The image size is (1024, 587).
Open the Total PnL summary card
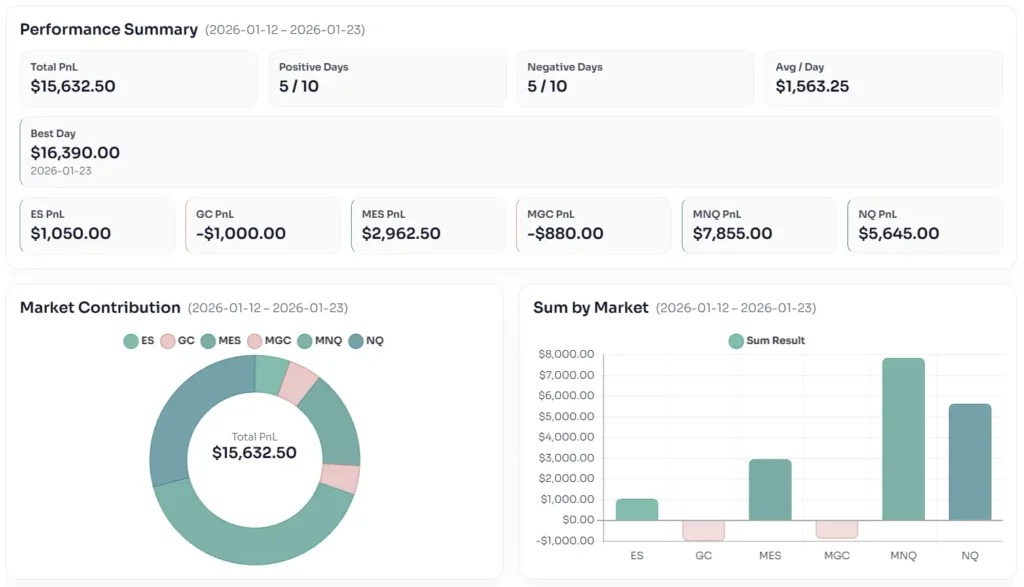138,78
